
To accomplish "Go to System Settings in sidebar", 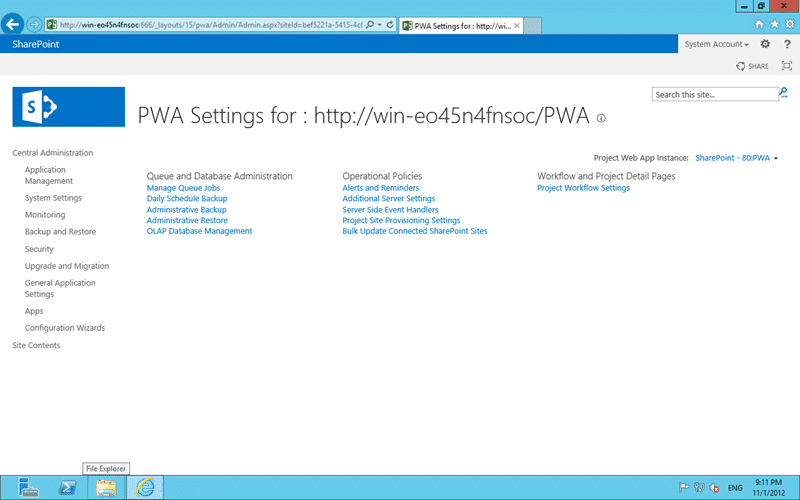I will coord(53,198).
